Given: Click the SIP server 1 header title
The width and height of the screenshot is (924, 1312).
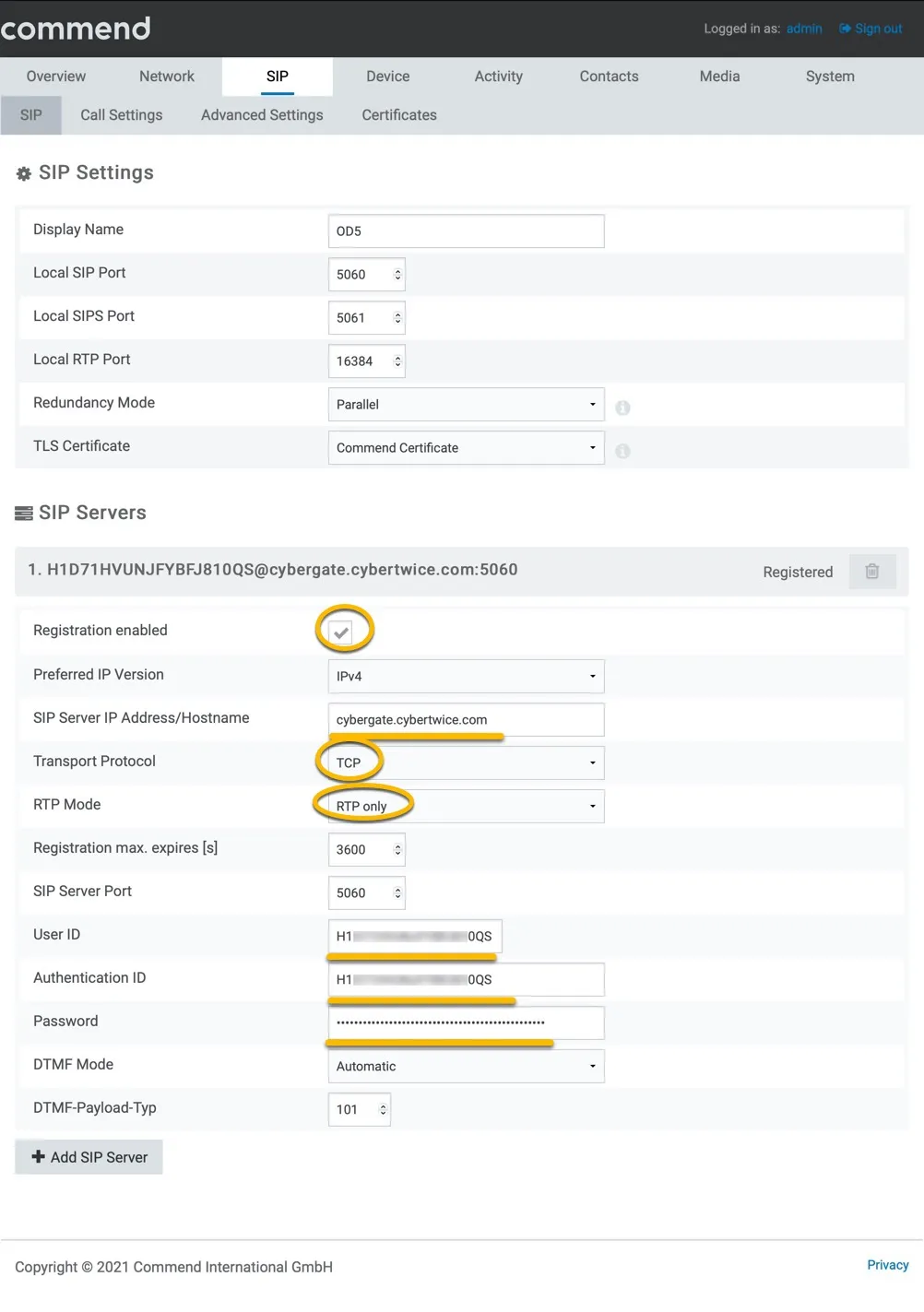Looking at the screenshot, I should point(273,570).
